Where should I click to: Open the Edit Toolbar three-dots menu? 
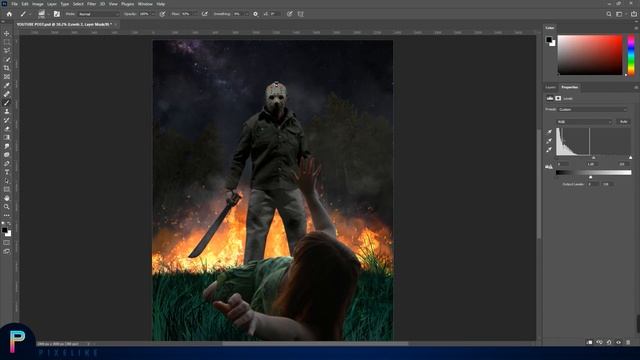click(7, 215)
